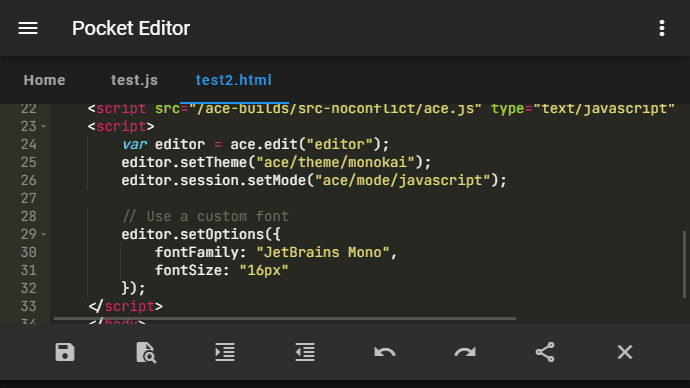
Task: Click line number 25 in the gutter
Action: [x=29, y=162]
